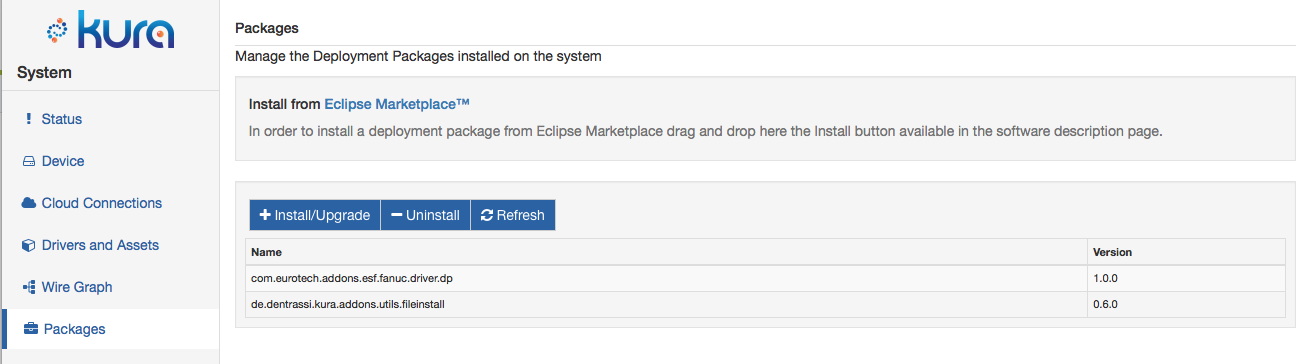Screen dimensions: 1311x364
Task: Click the circular arrows icon on Refresh
Action: point(487,215)
